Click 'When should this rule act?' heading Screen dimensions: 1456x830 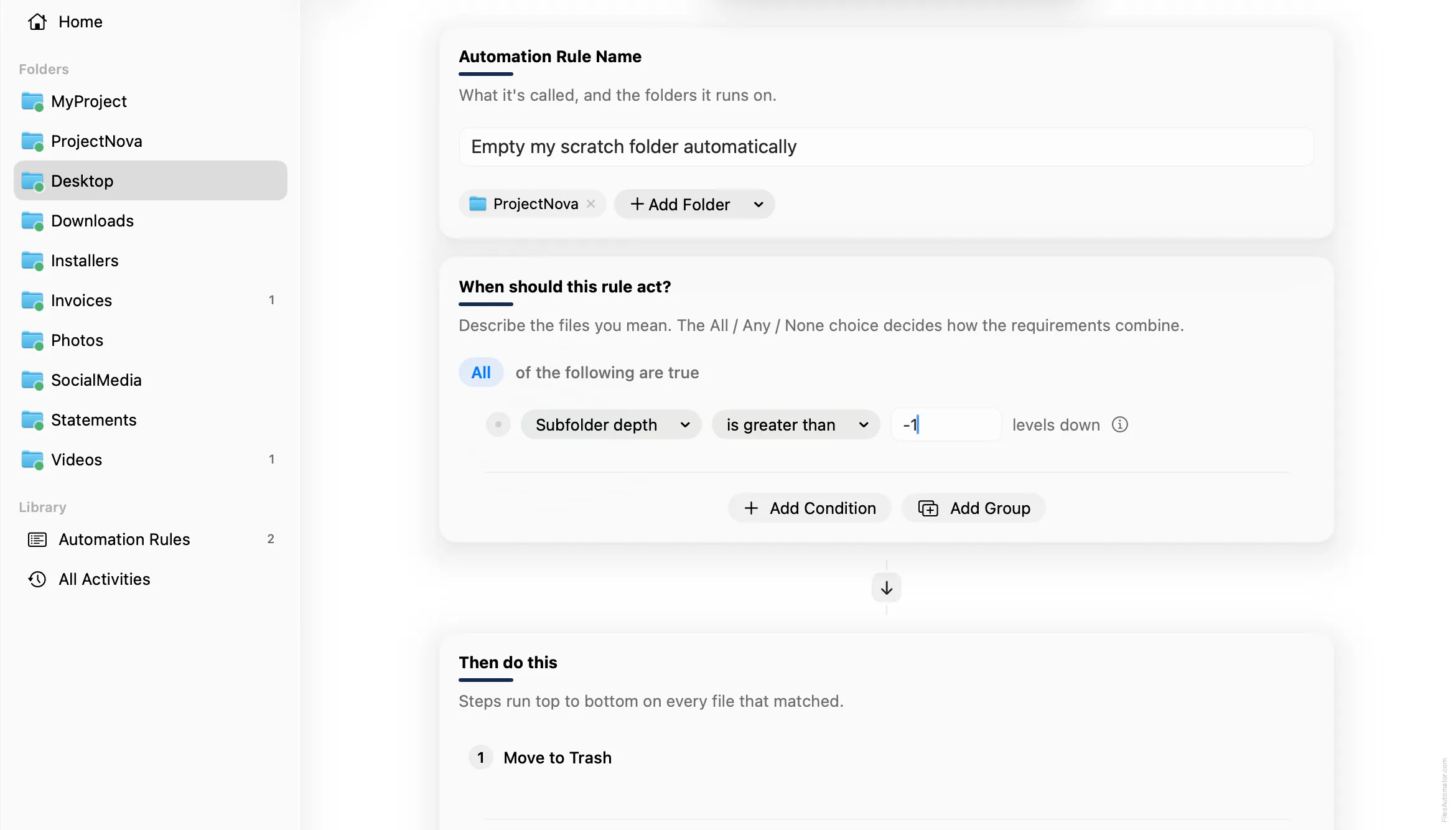click(x=565, y=286)
